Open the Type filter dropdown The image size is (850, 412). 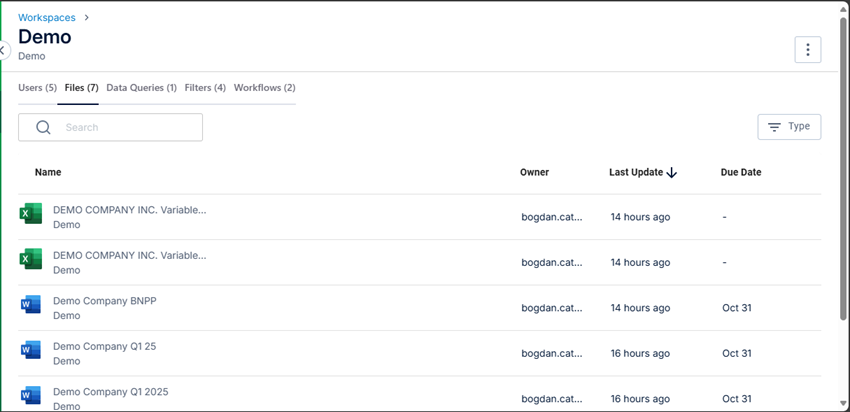click(789, 127)
